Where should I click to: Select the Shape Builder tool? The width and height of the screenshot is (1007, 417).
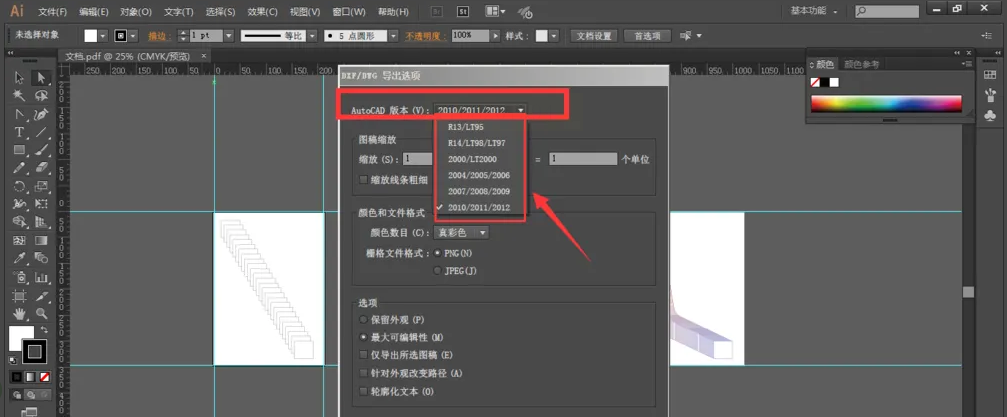click(x=20, y=222)
